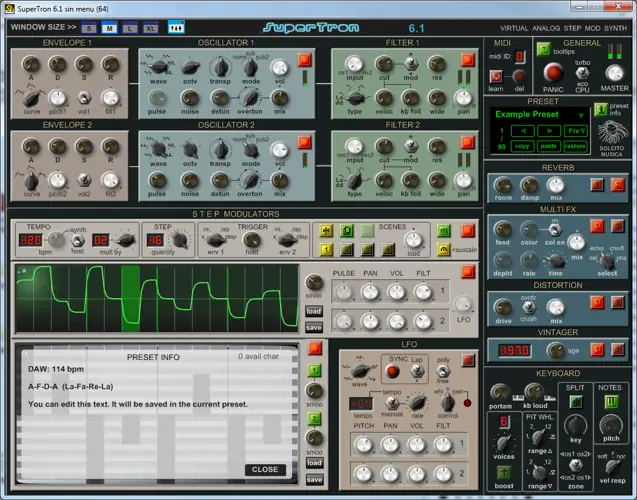Expand the Example Preset name dropdown

pos(581,115)
